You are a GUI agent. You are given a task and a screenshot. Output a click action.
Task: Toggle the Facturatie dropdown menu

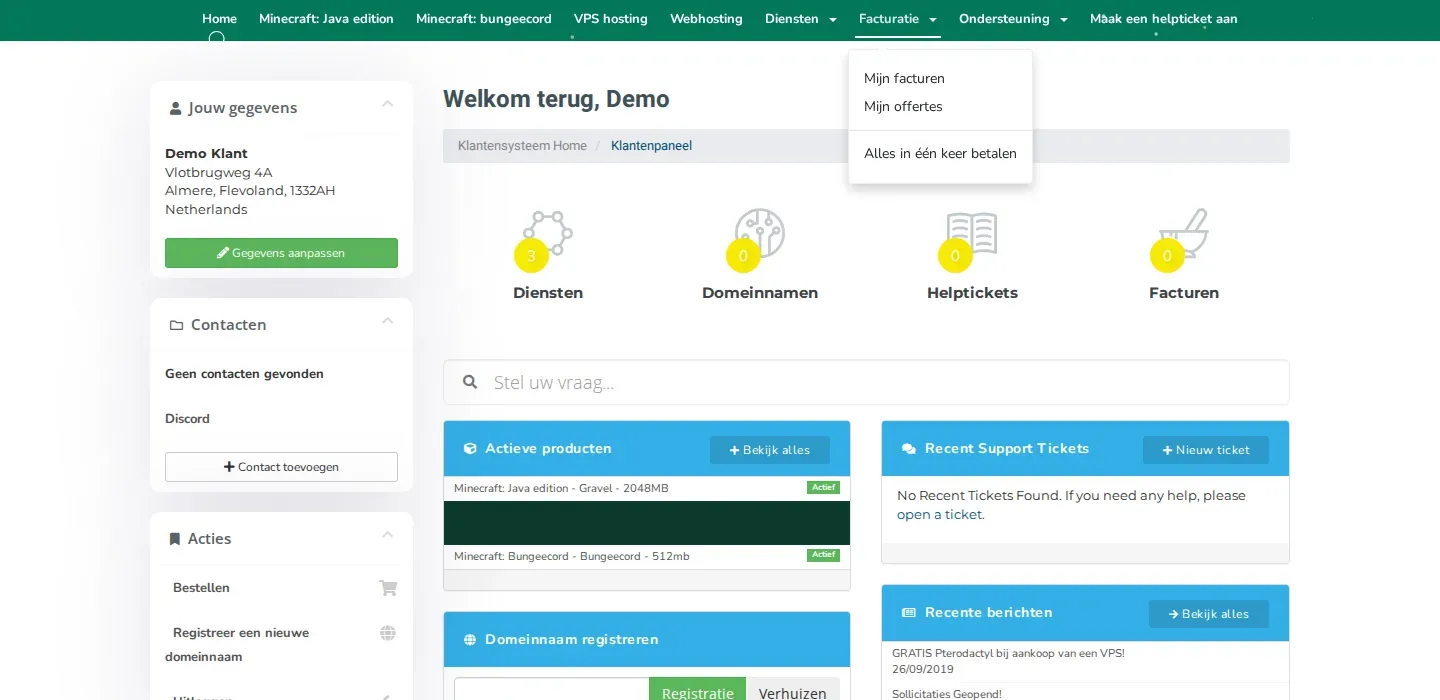click(x=898, y=19)
